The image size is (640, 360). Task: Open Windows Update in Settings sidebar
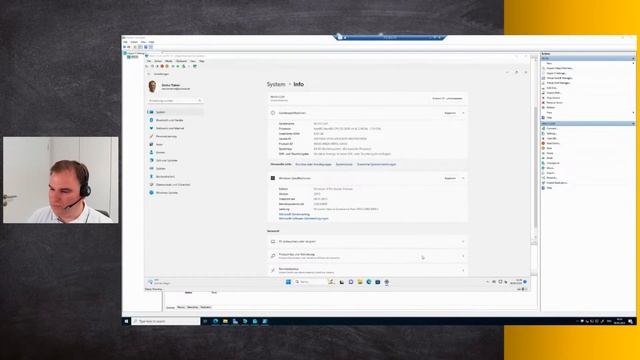click(175, 193)
